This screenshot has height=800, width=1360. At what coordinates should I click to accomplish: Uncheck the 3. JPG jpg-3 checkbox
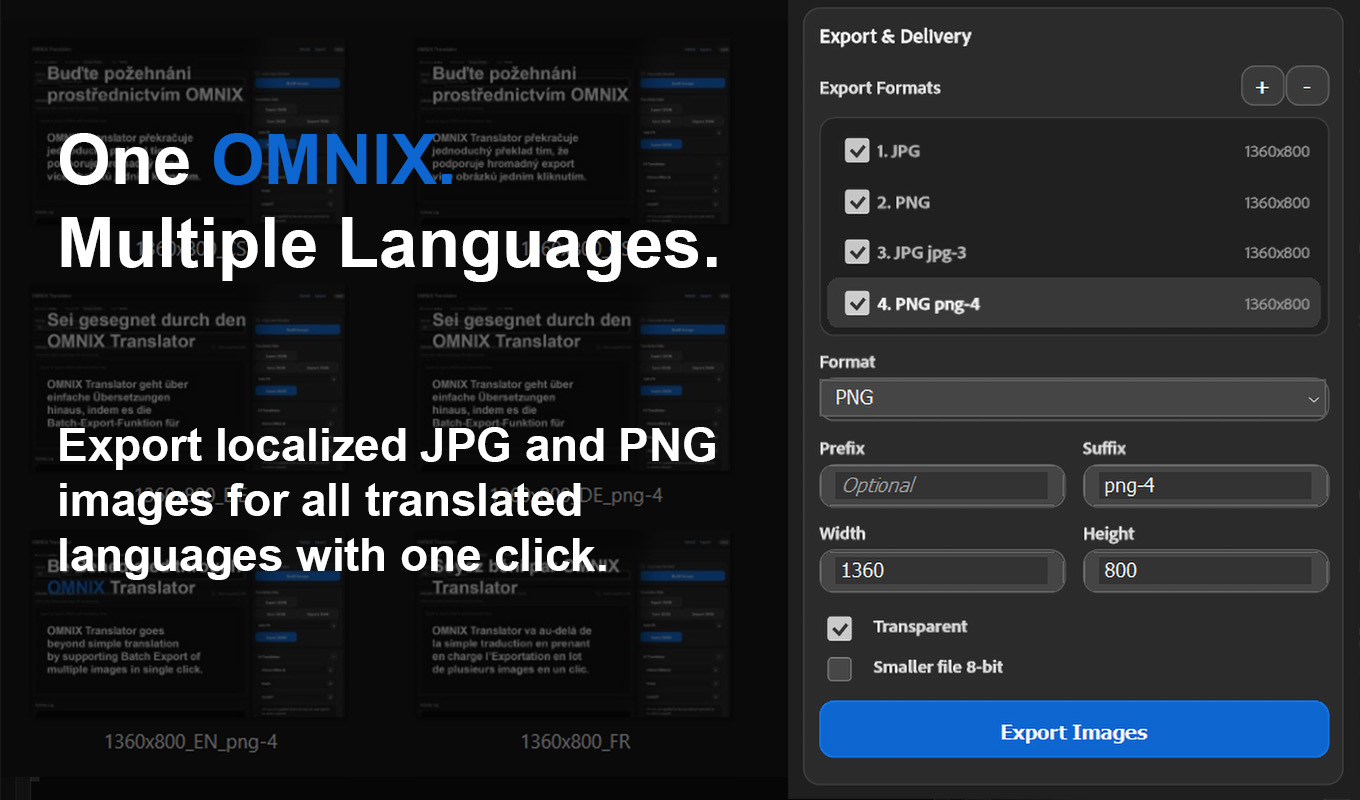click(857, 252)
